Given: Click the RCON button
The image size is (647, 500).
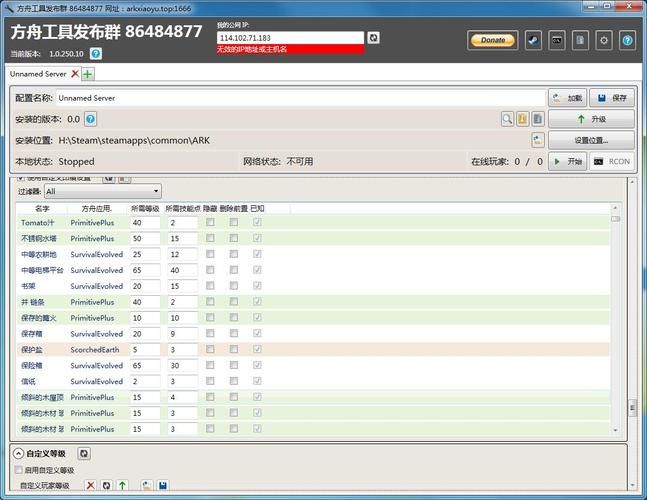Looking at the screenshot, I should tap(612, 161).
